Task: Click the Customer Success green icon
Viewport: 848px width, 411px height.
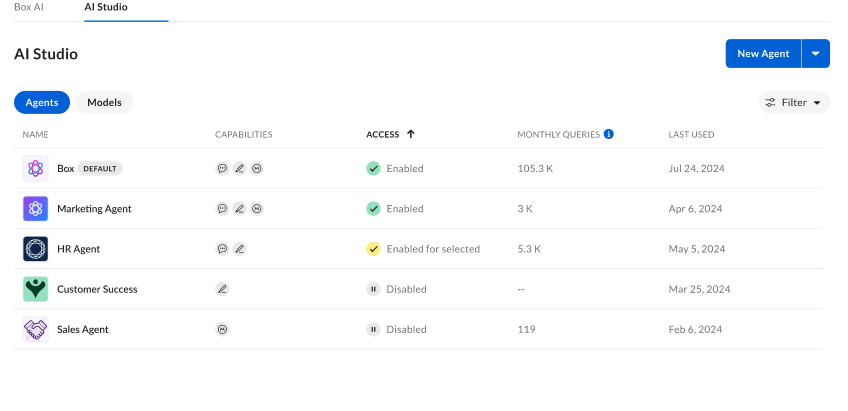Action: point(35,289)
